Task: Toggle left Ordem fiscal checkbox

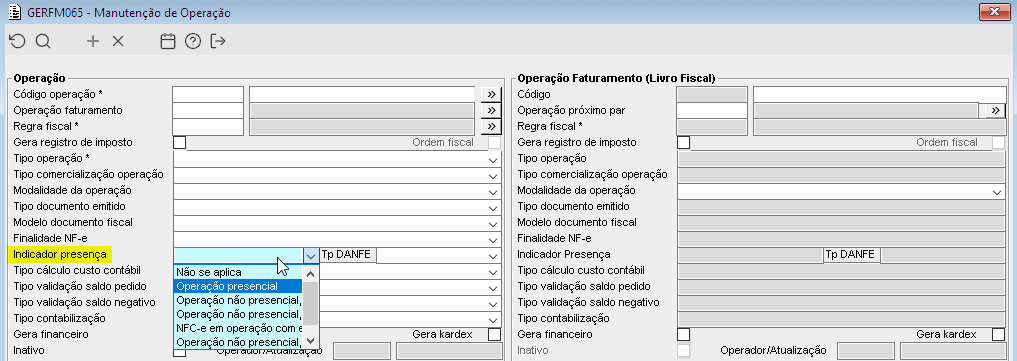Action: (x=495, y=142)
